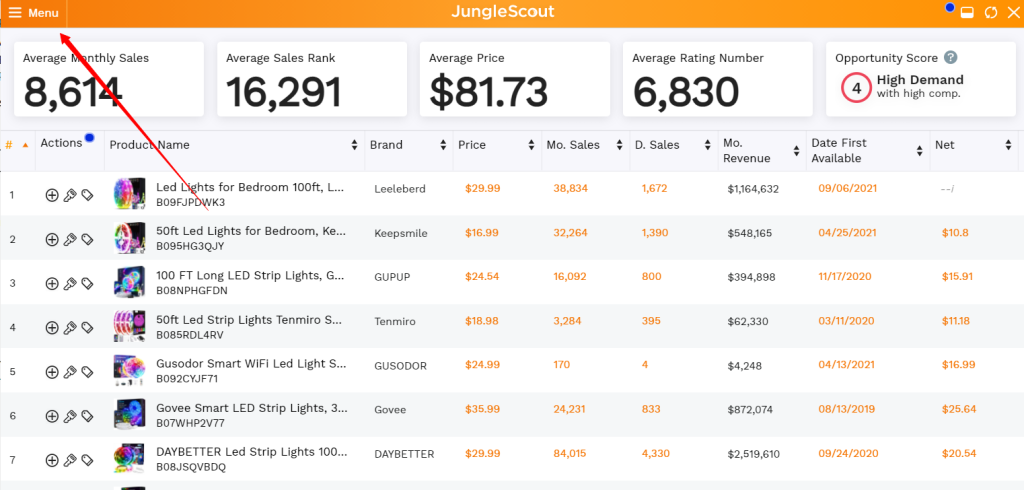Sort table by Price column arrows

(x=532, y=145)
